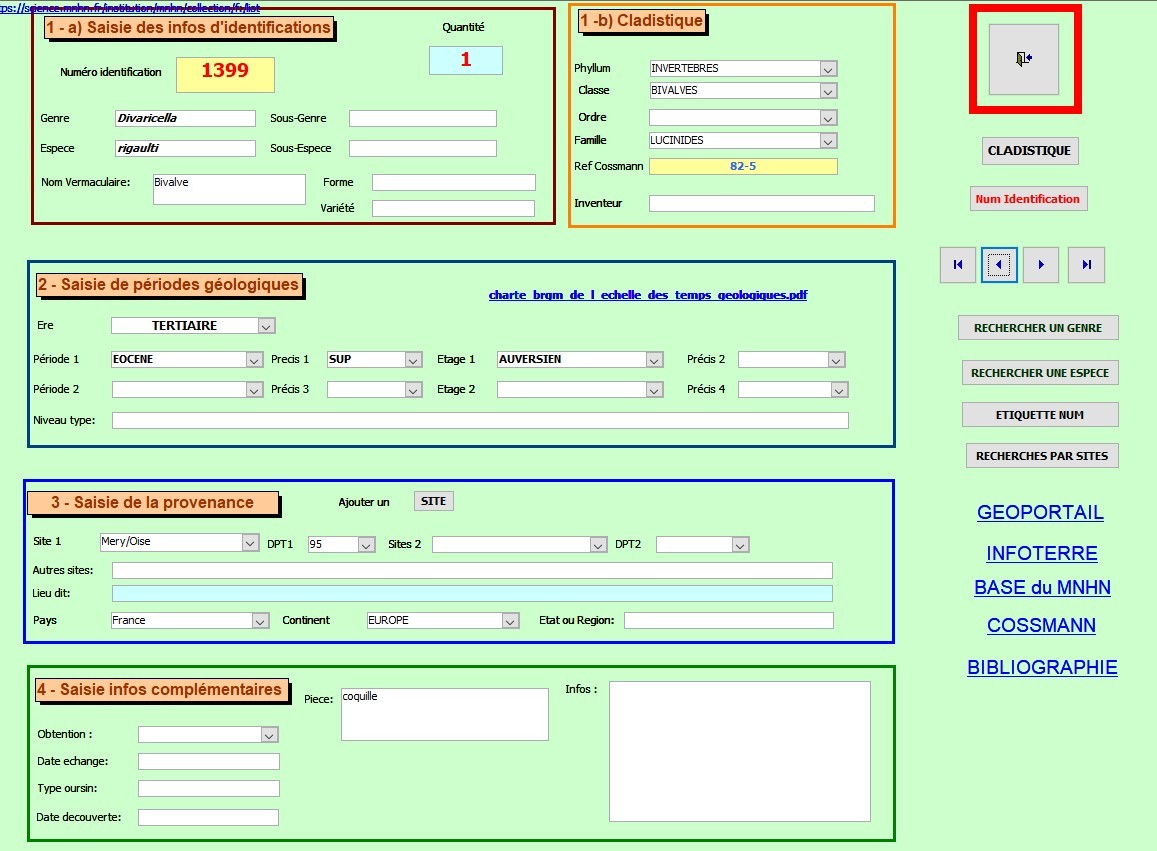Viewport: 1157px width, 851px height.
Task: Click into the Lieu dit field
Action: pos(471,594)
